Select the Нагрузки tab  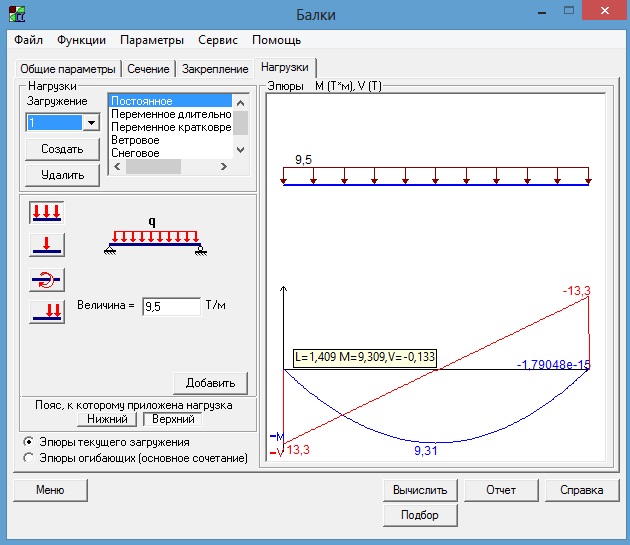285,68
